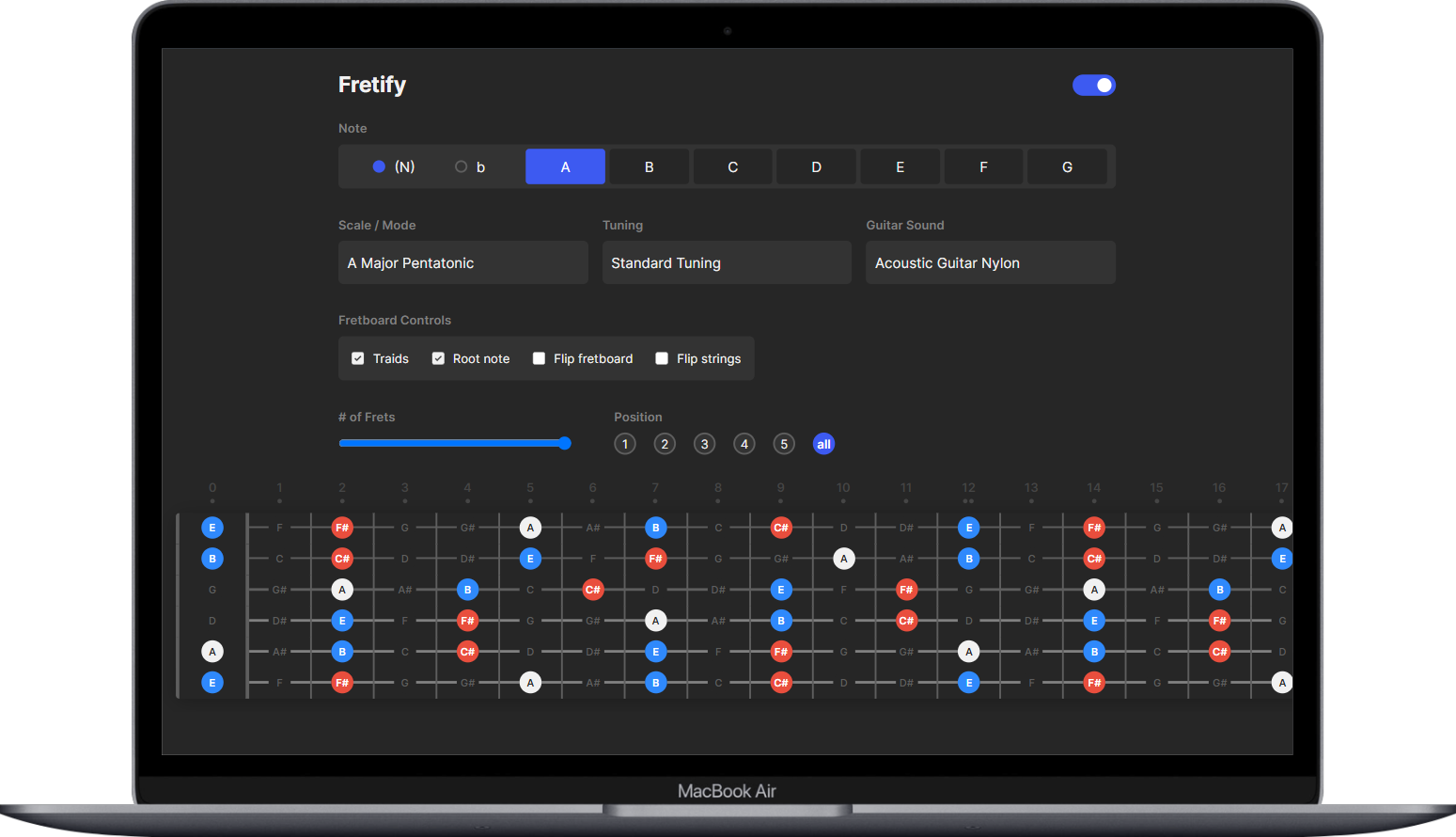1456x837 pixels.
Task: Click the red F# marker on fret 2 high string
Action: [x=342, y=528]
